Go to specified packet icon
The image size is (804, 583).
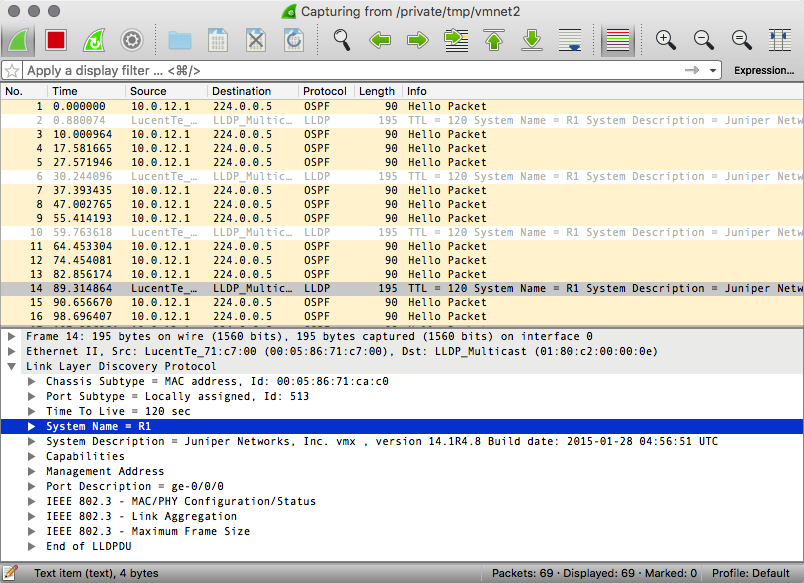tap(456, 40)
